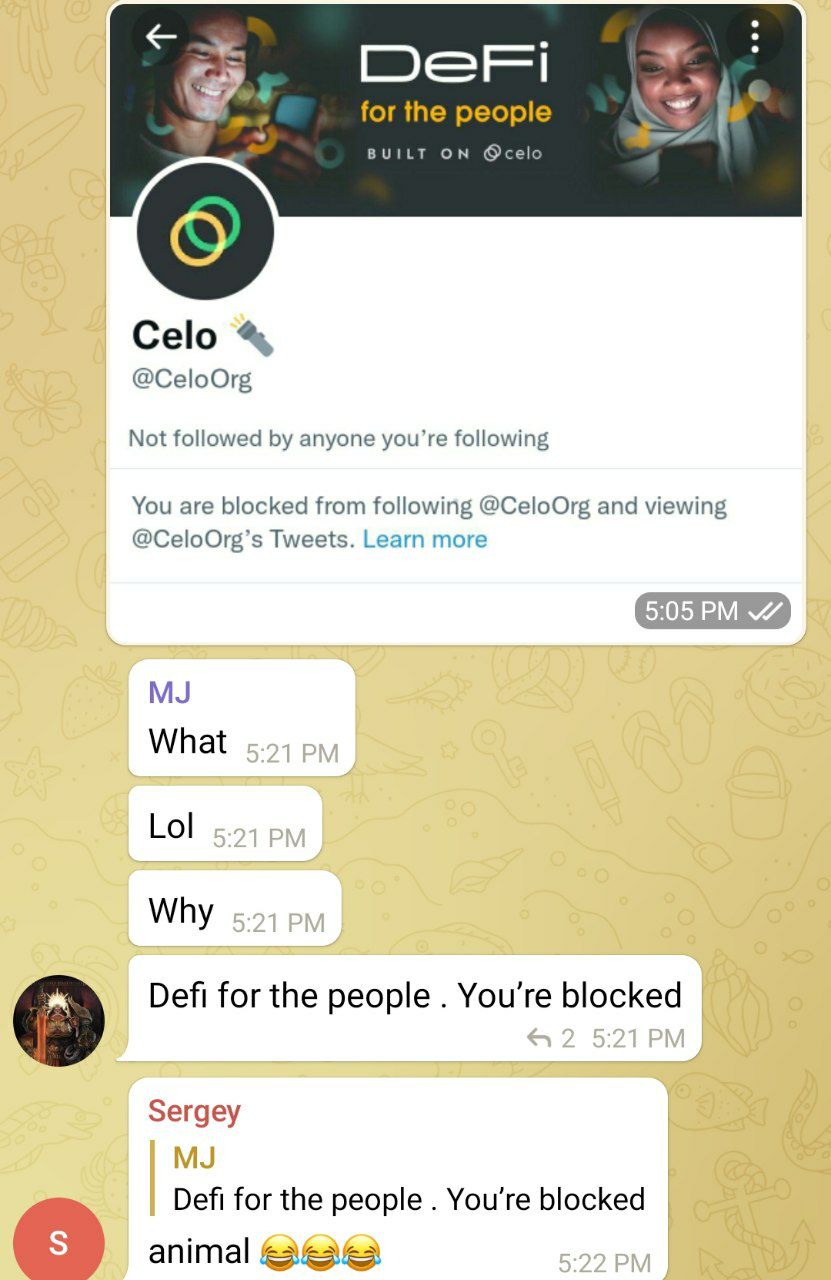The height and width of the screenshot is (1280, 831).
Task: Tap the MJ sender name
Action: (169, 691)
